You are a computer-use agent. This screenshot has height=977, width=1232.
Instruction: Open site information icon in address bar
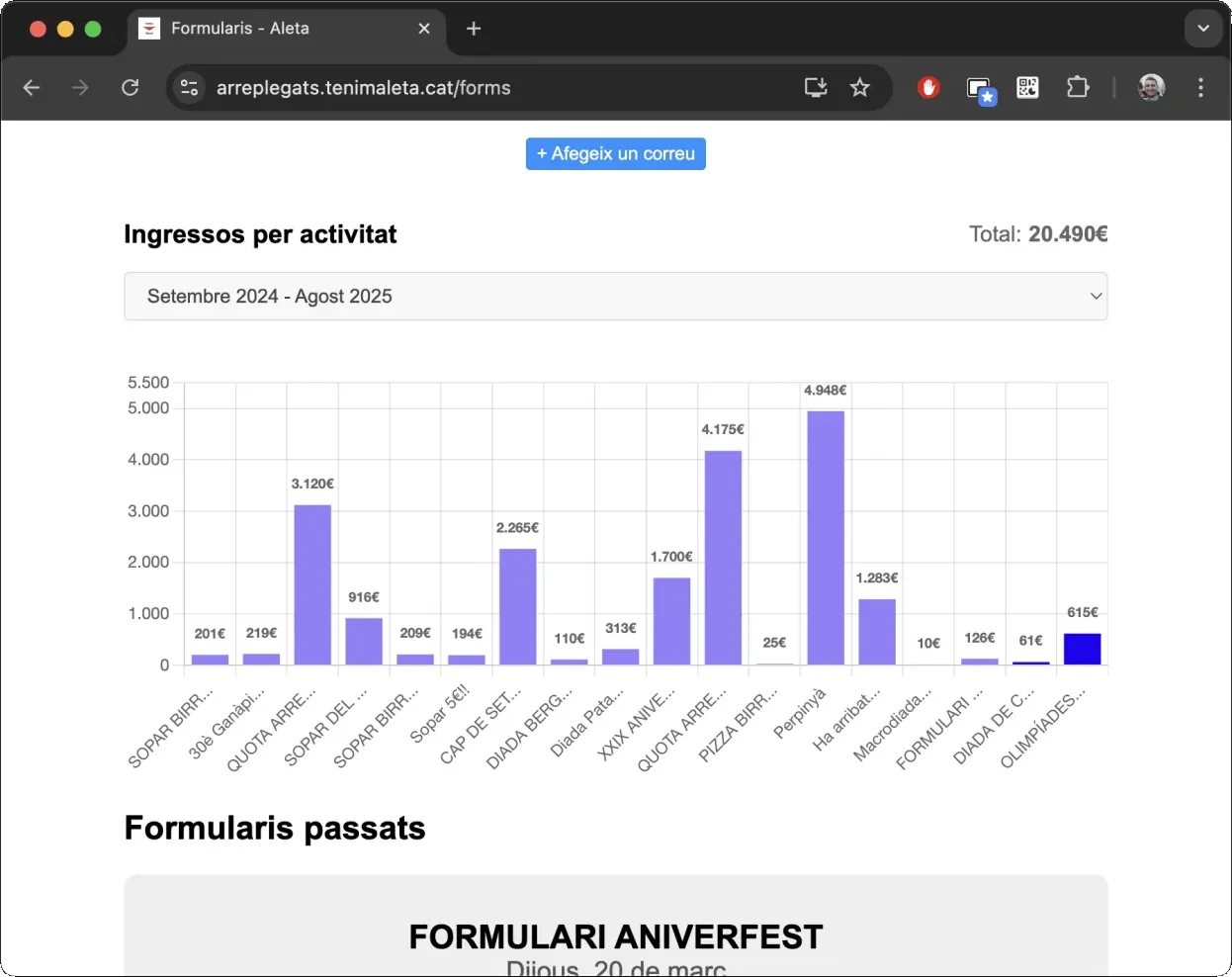pyautogui.click(x=189, y=88)
